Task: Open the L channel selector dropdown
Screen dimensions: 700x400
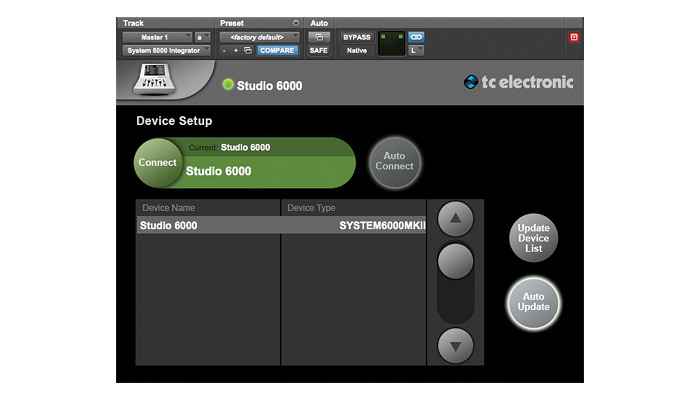Action: [x=416, y=50]
